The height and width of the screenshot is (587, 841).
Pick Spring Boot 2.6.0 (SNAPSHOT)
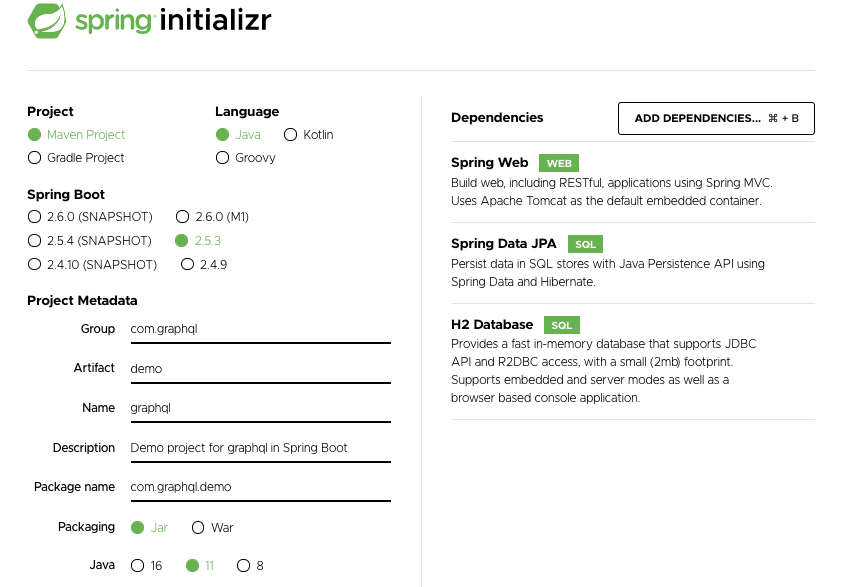[35, 217]
